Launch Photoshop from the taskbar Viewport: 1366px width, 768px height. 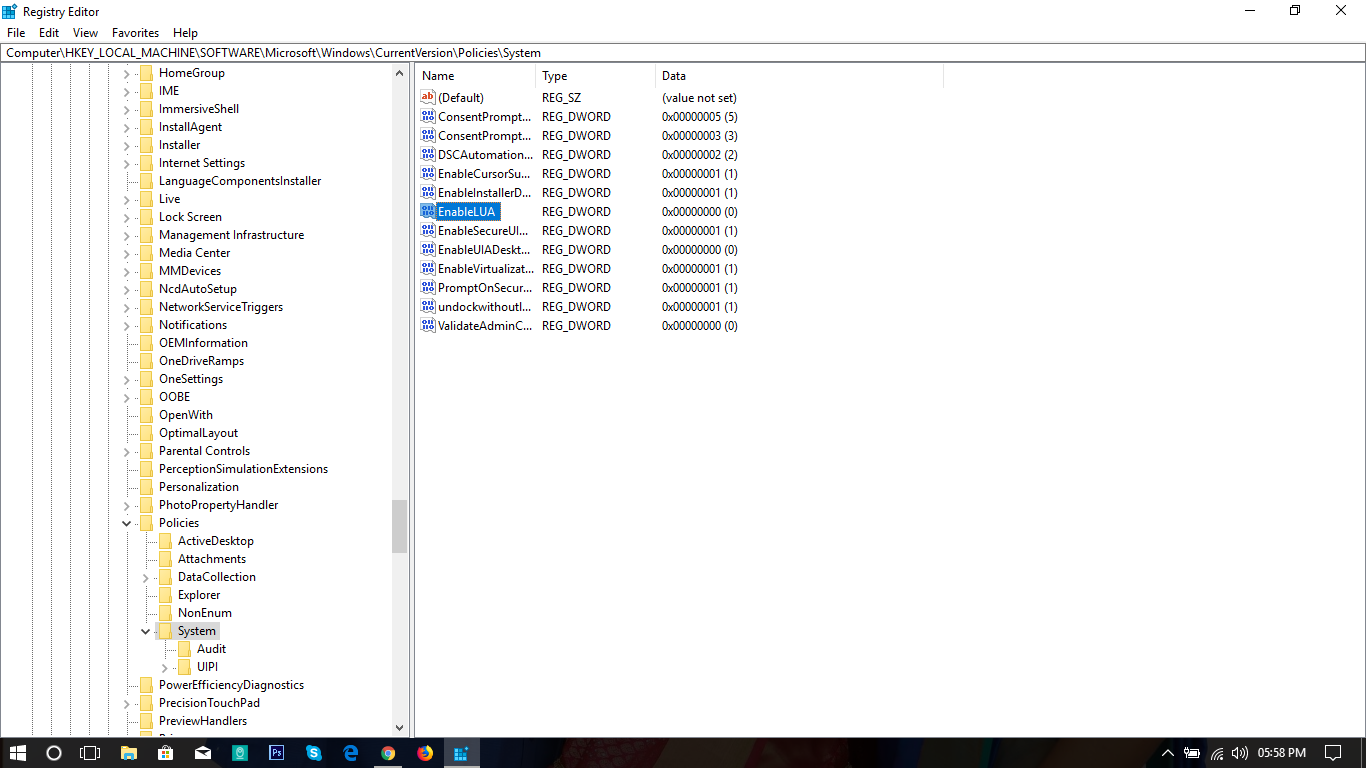pyautogui.click(x=277, y=753)
